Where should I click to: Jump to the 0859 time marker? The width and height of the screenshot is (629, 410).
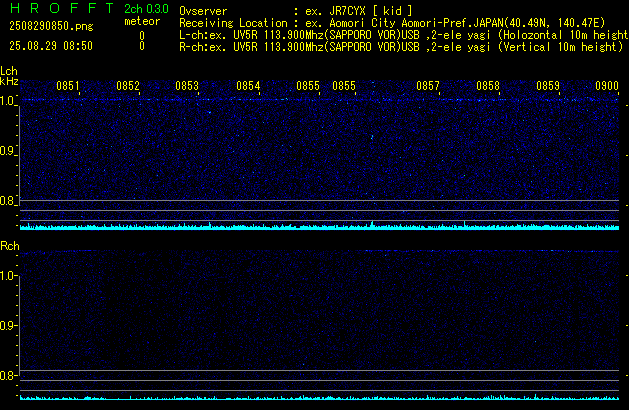tap(548, 86)
